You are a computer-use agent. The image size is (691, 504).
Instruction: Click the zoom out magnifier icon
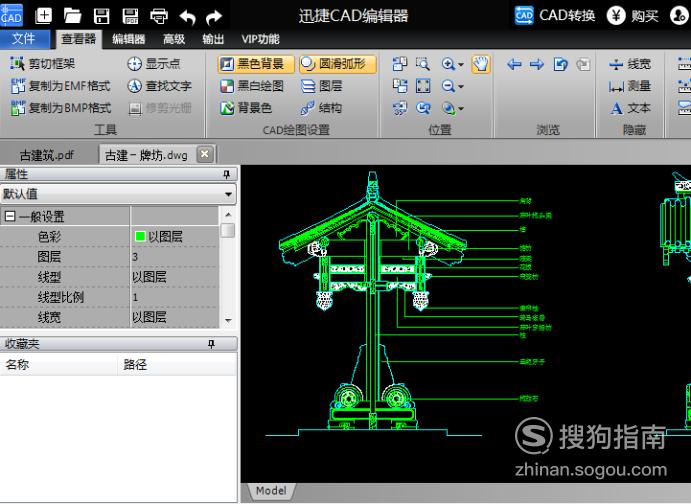coord(448,86)
